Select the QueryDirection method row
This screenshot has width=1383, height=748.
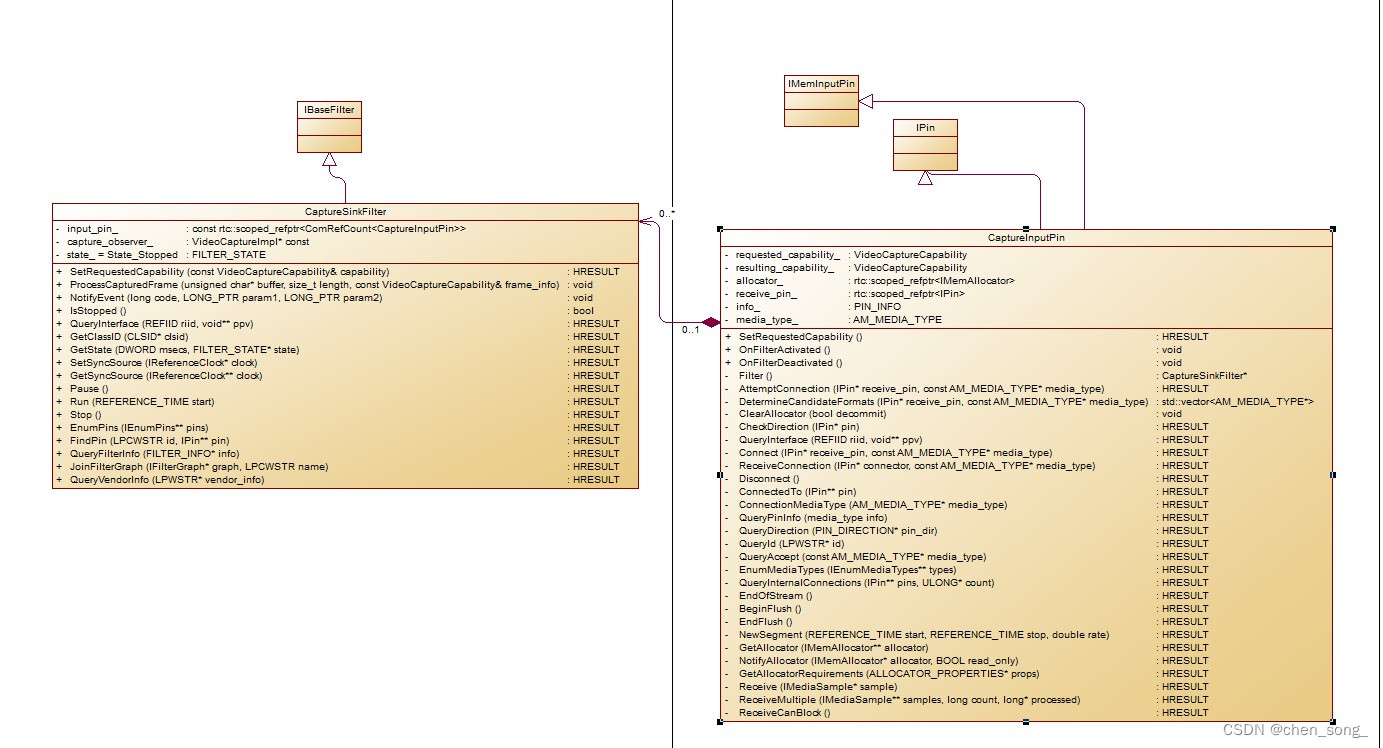pyautogui.click(x=1026, y=531)
